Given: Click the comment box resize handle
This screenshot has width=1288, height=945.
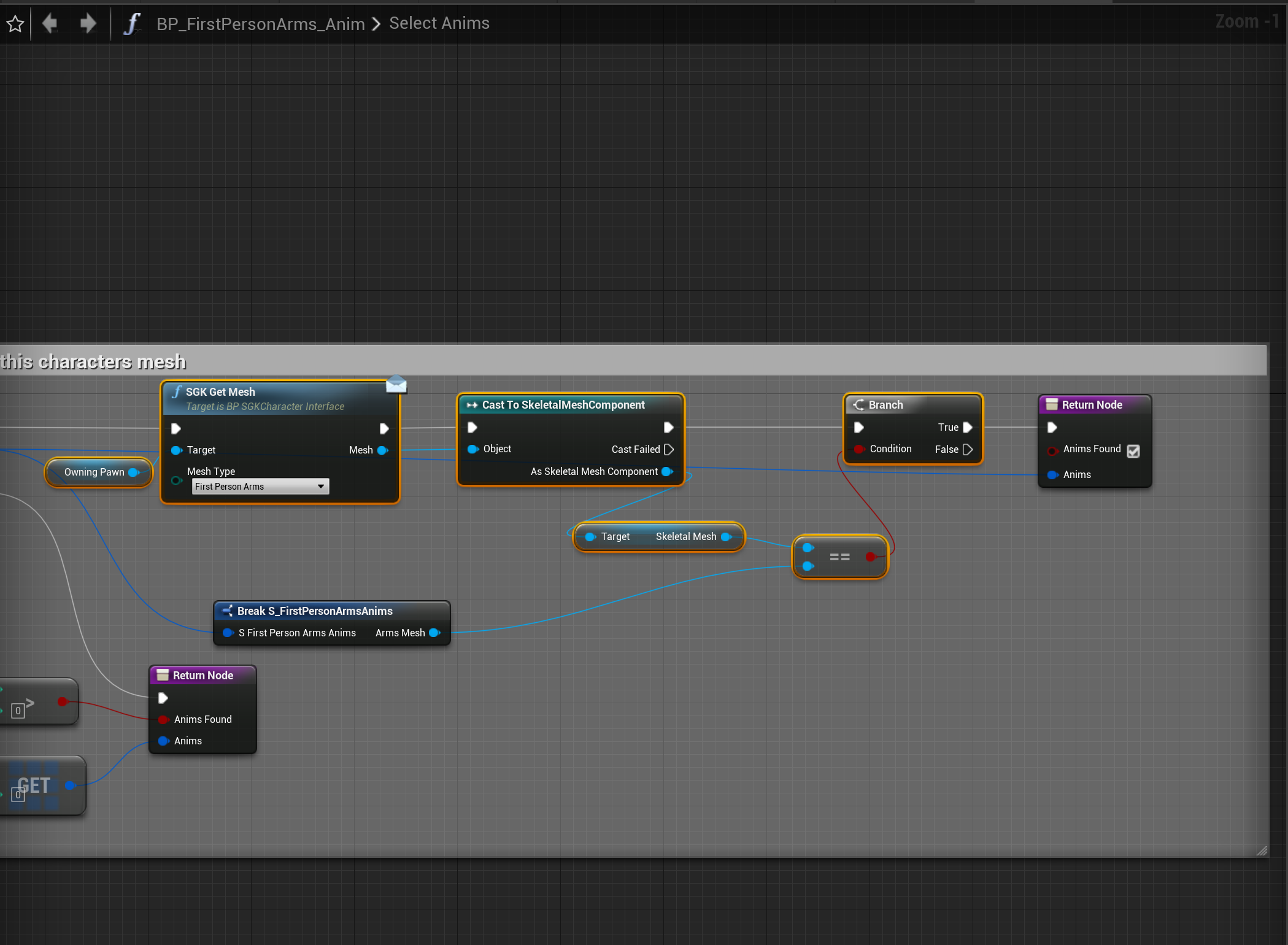Looking at the screenshot, I should point(1262,850).
